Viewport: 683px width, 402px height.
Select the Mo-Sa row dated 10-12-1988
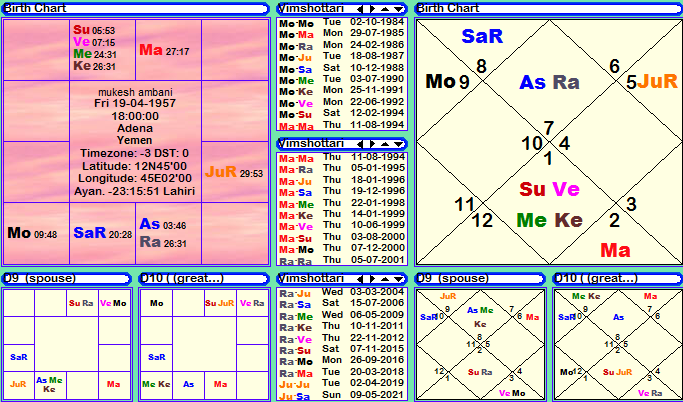pyautogui.click(x=342, y=68)
